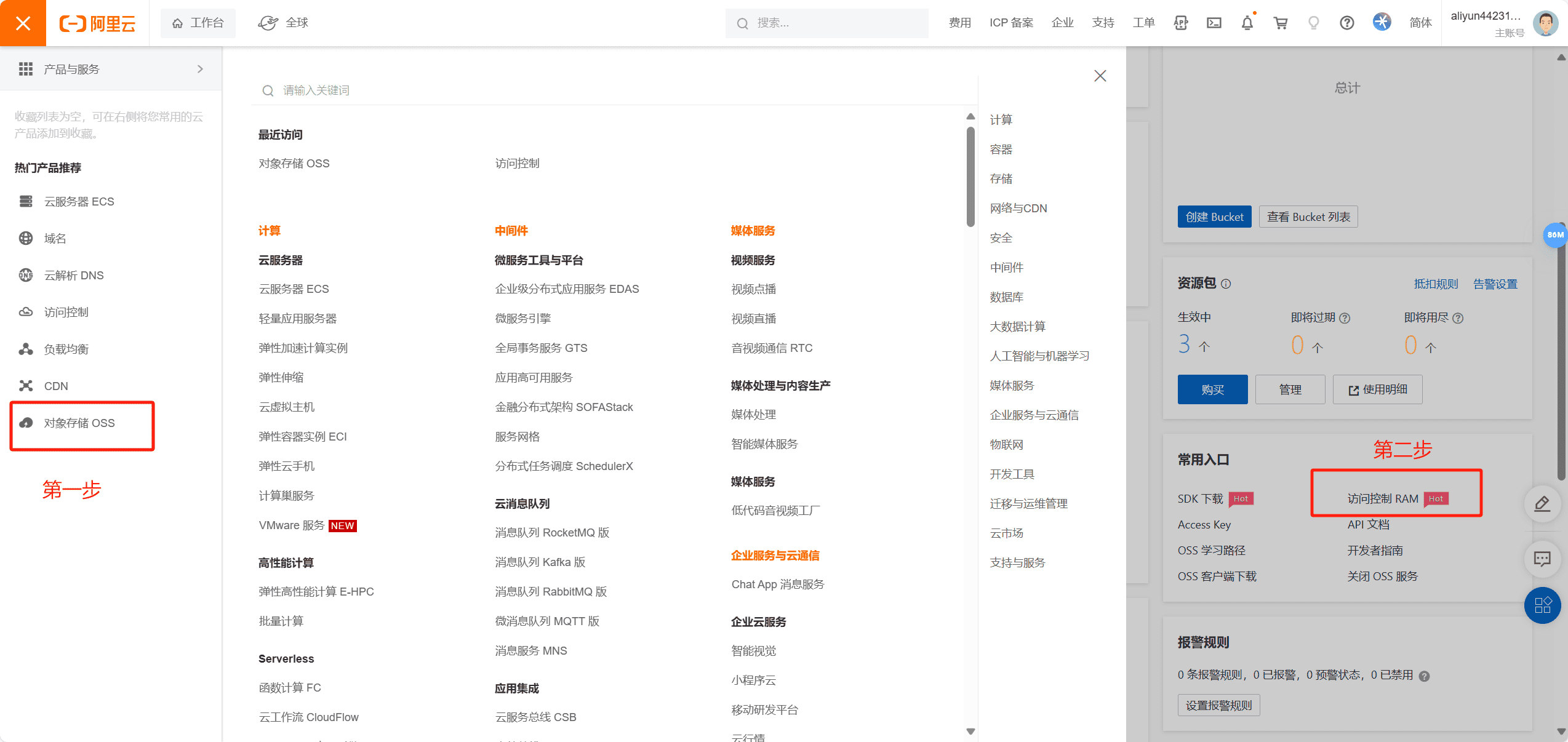Open 告警设置 link
This screenshot has width=1568, height=742.
click(1495, 284)
